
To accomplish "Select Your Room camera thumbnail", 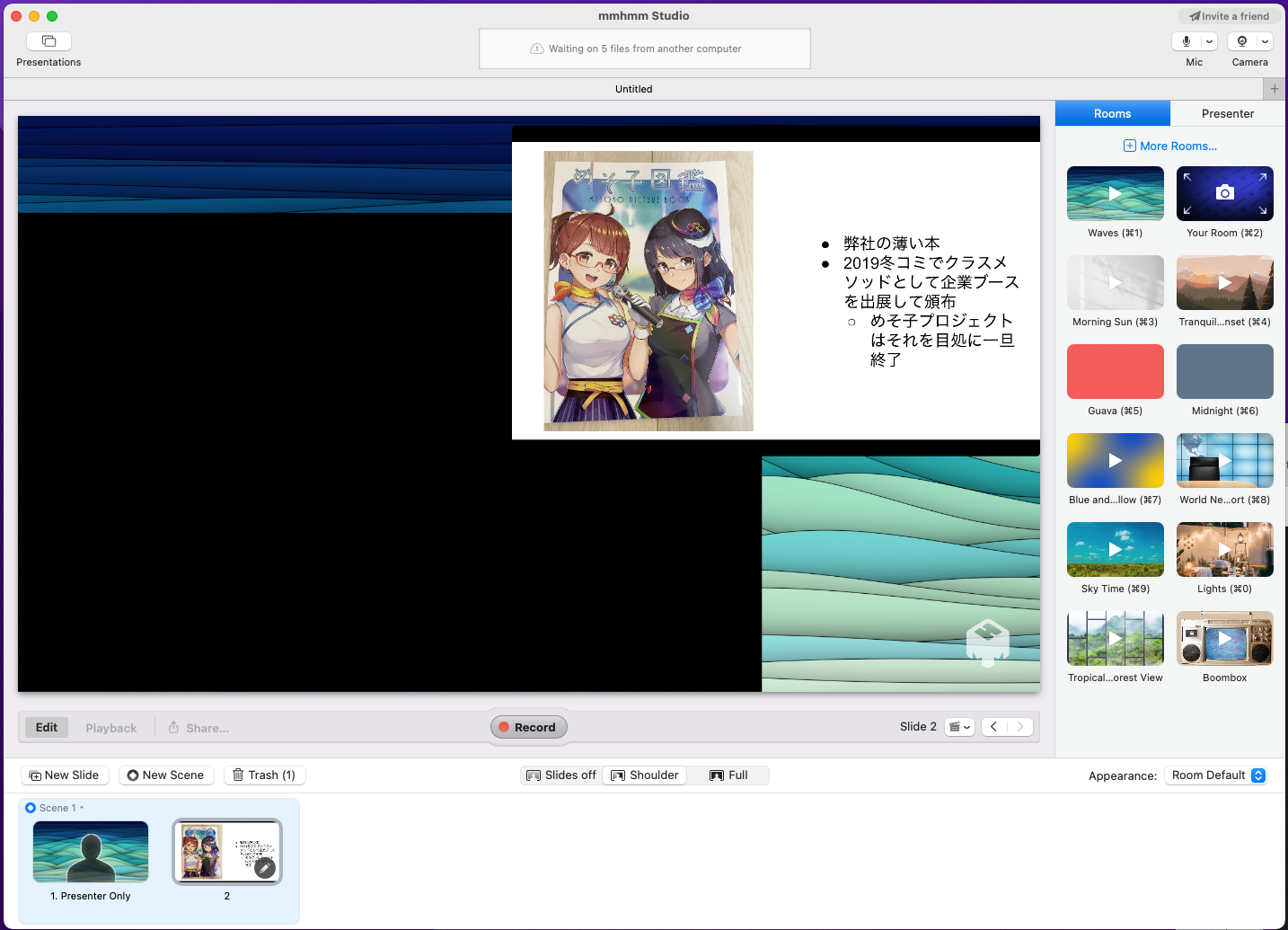I will (1224, 193).
